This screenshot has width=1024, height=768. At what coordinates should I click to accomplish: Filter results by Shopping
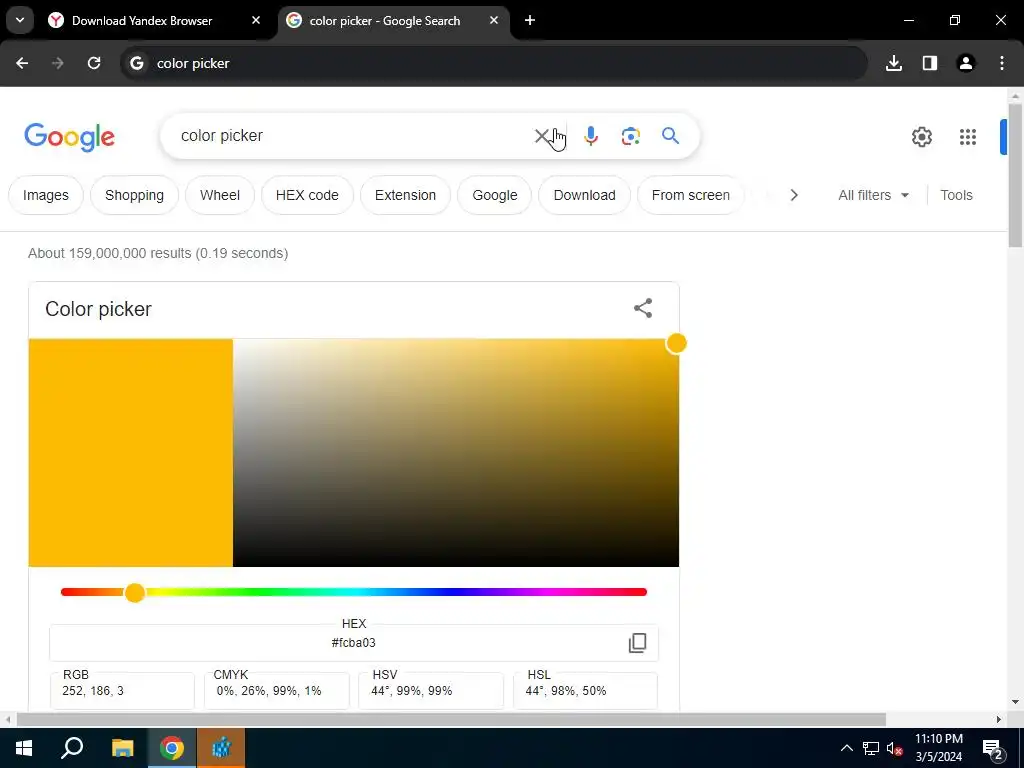point(135,195)
